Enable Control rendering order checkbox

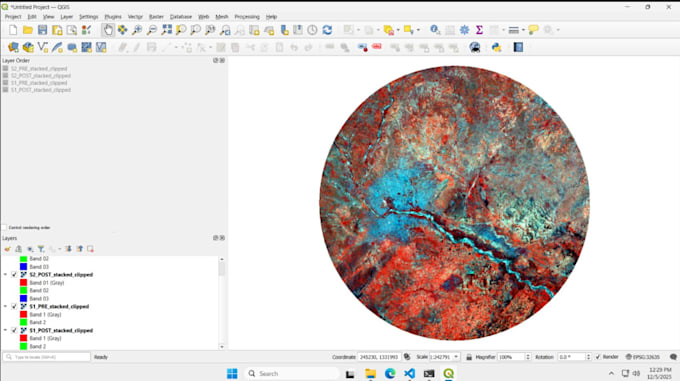coord(4,228)
